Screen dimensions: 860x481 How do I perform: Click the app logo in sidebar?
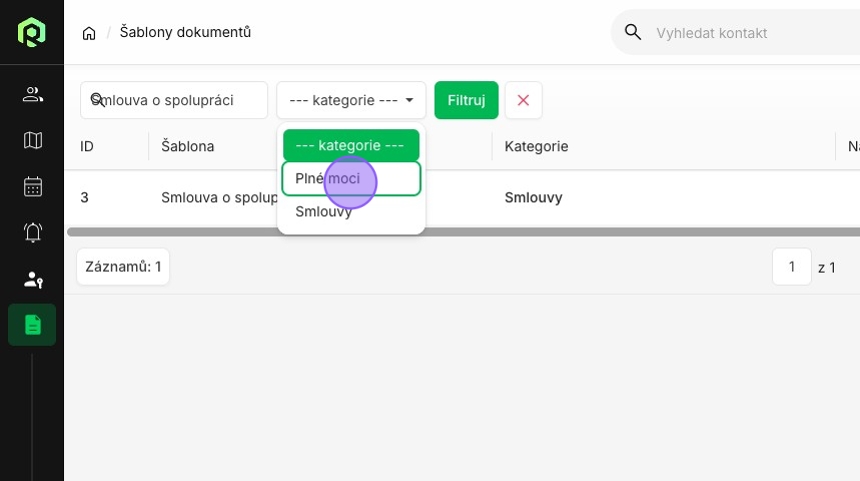31,32
